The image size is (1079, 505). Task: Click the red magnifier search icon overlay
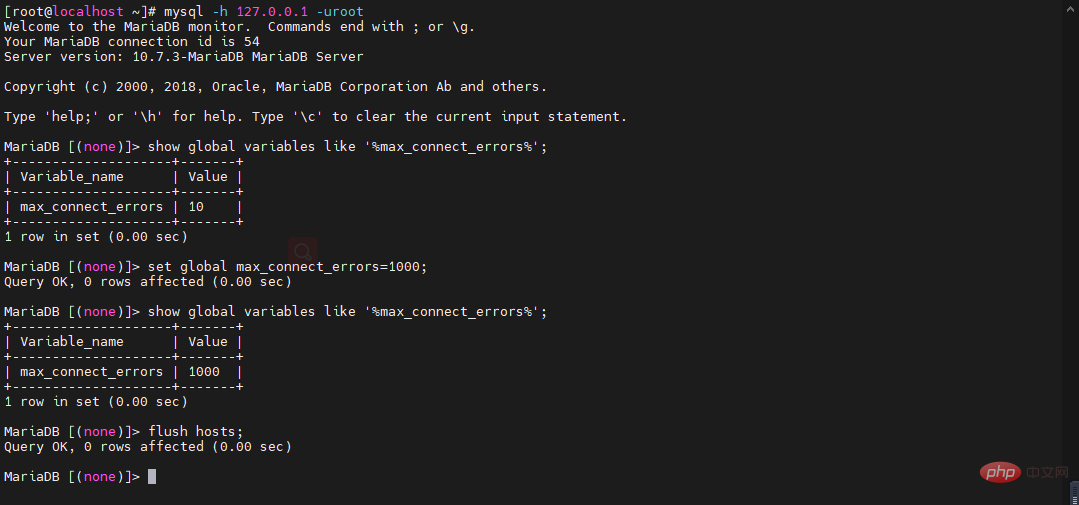pyautogui.click(x=303, y=251)
